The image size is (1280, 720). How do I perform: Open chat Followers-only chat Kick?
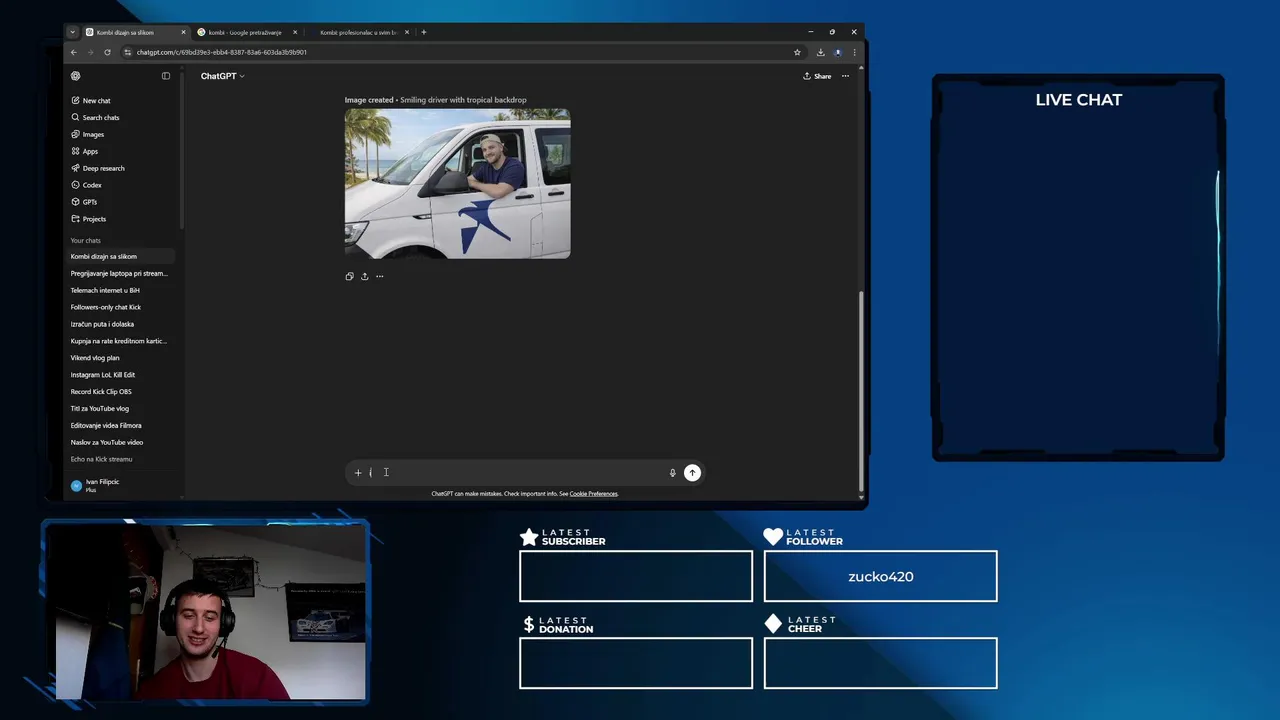(x=120, y=308)
